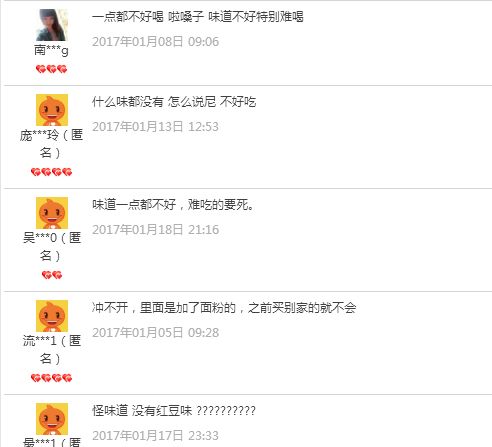Screen dimensions: 492x447
Task: Click the two heart icons under 吴***0
Action: click(52, 275)
